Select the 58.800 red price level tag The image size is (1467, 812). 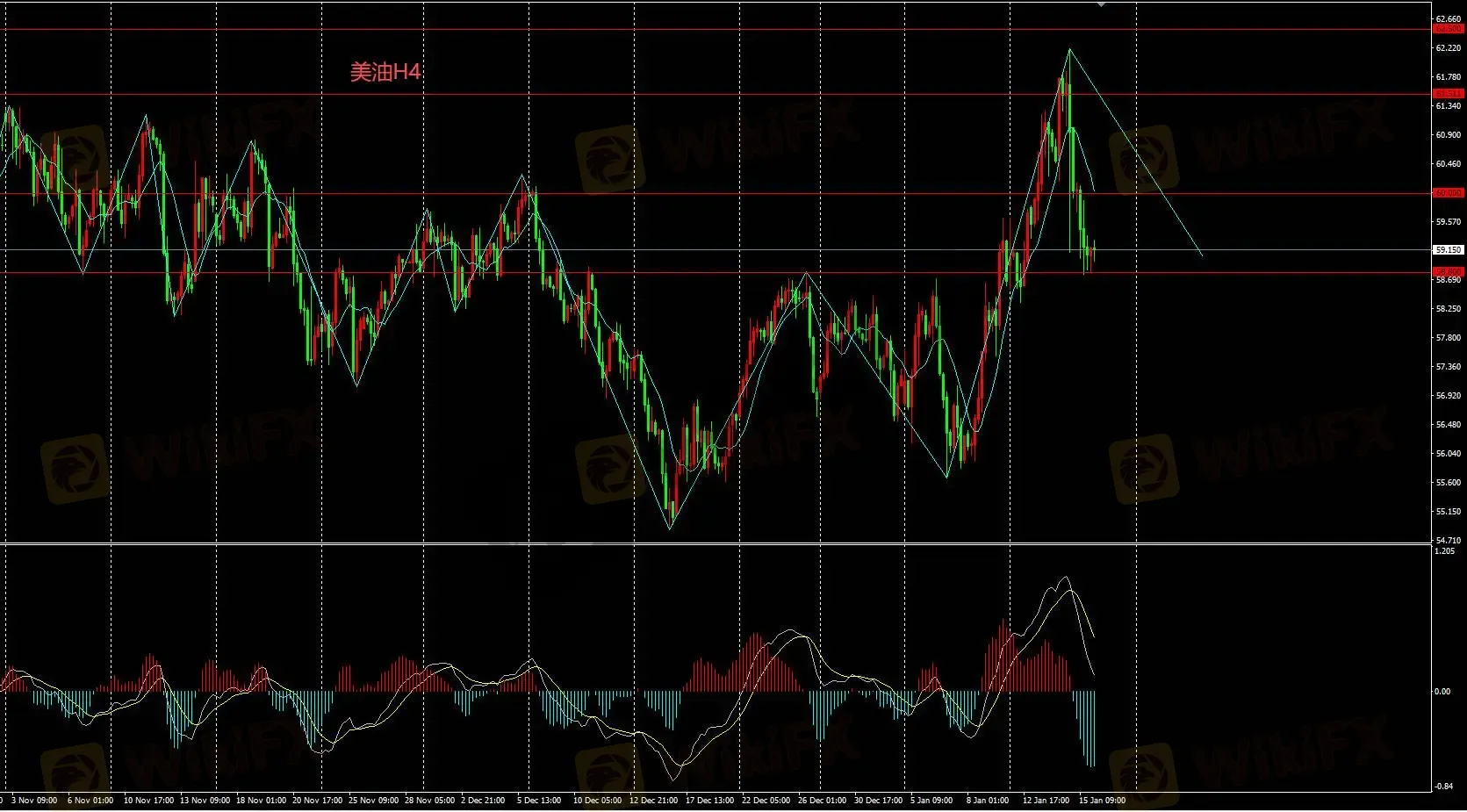[x=1448, y=271]
